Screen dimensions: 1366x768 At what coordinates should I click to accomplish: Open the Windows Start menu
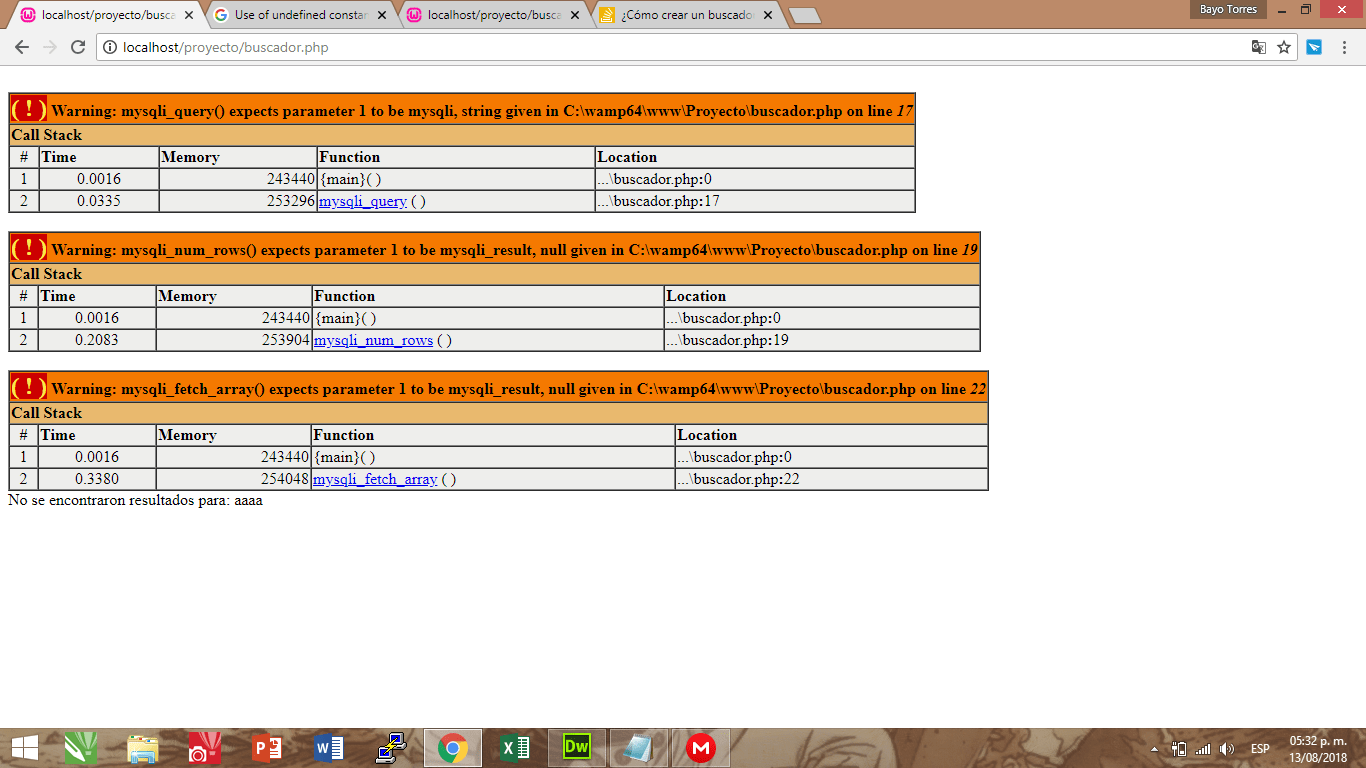(x=24, y=748)
